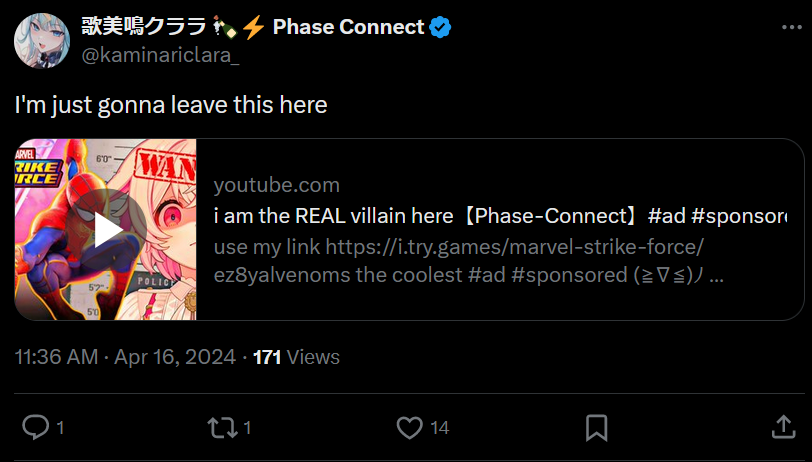Bookmark this tweet
812x462 pixels.
click(x=596, y=428)
